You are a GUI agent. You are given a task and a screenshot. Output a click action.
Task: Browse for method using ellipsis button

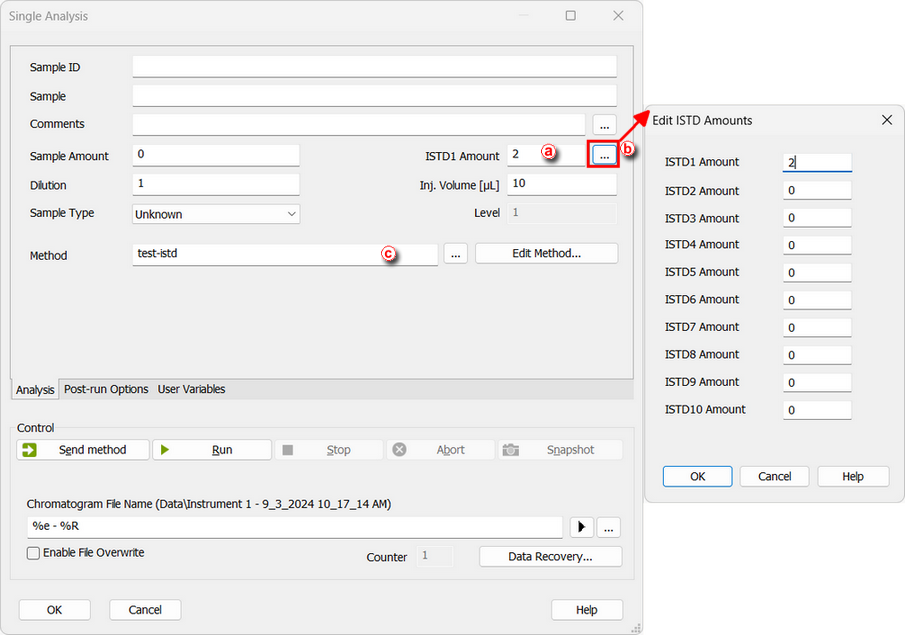(x=454, y=254)
